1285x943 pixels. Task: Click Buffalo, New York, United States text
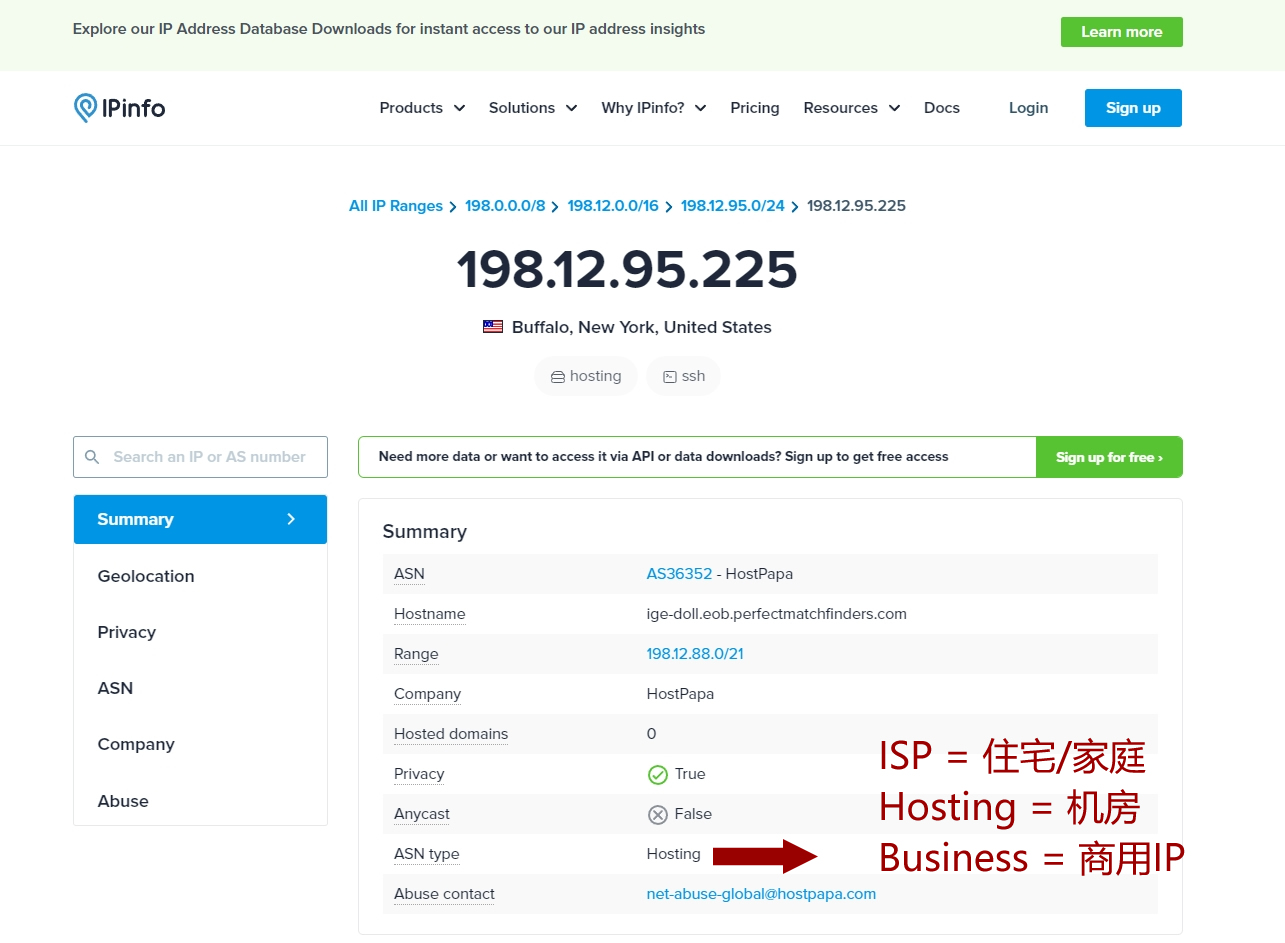(x=642, y=327)
